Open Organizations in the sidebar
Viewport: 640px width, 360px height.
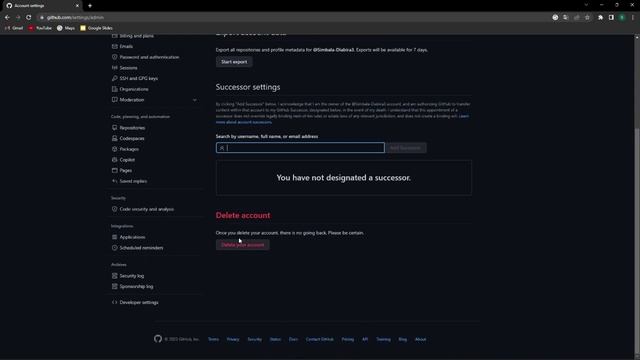click(134, 89)
